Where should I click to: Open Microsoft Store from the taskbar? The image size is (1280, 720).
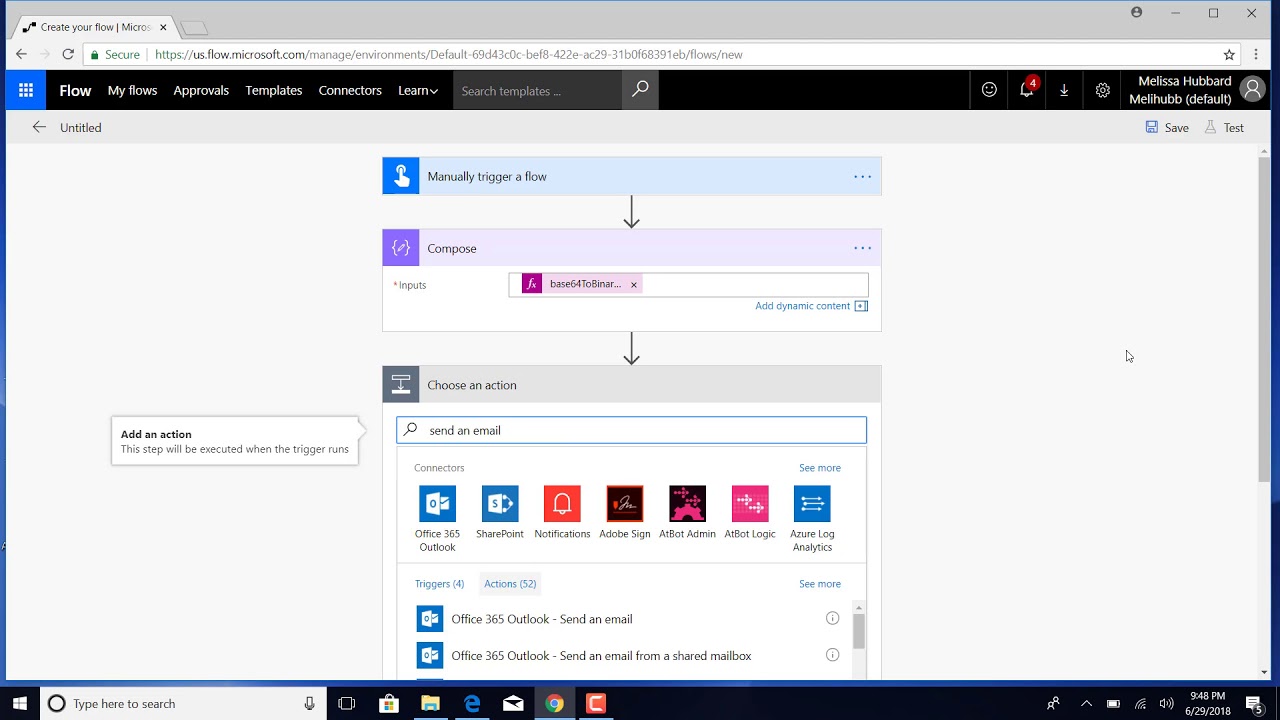click(389, 703)
